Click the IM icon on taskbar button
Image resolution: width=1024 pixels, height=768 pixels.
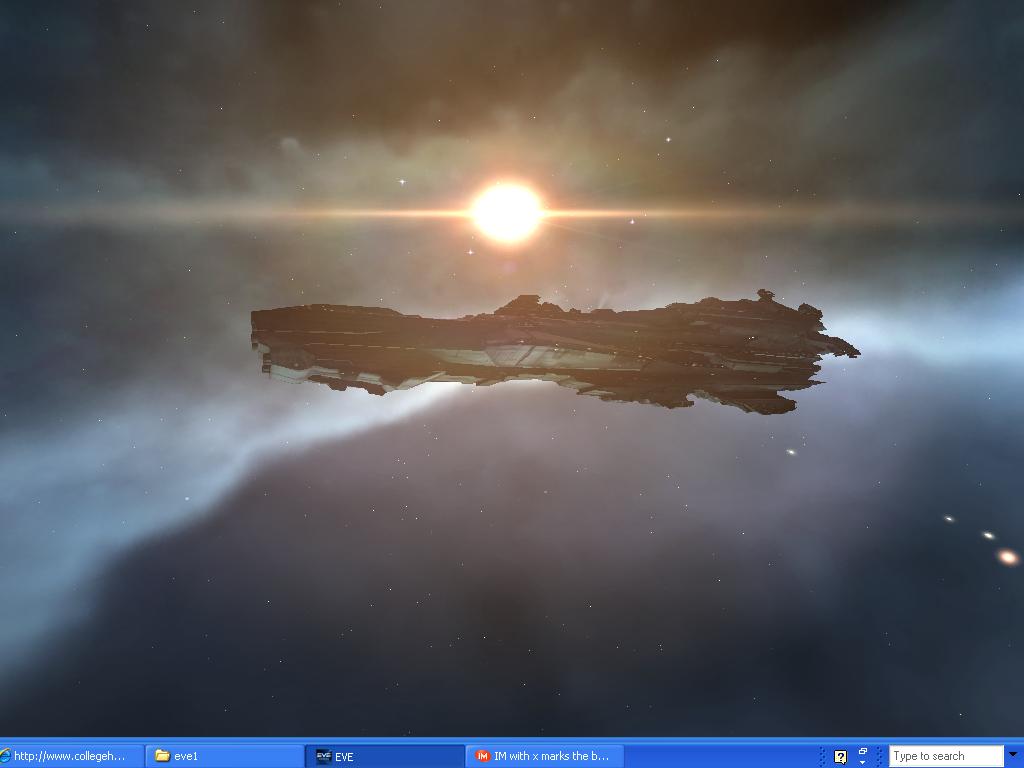click(x=483, y=756)
